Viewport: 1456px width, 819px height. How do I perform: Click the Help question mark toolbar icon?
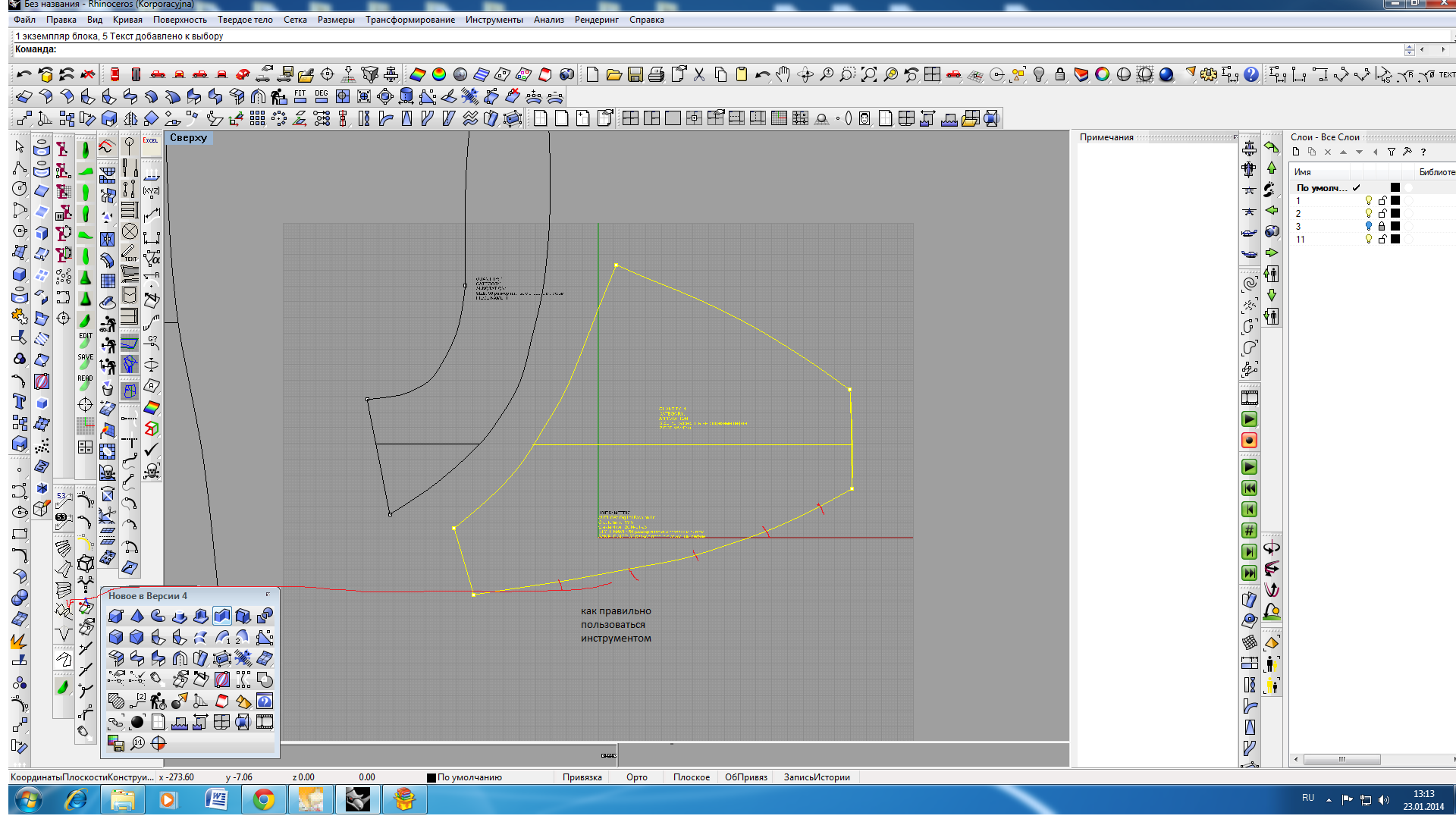coord(1251,74)
